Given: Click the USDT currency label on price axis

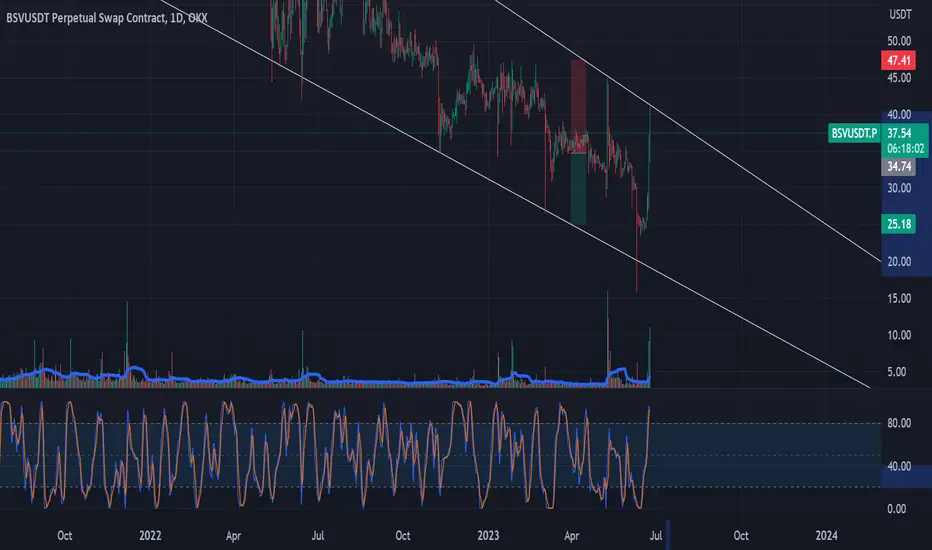Looking at the screenshot, I should tap(900, 15).
